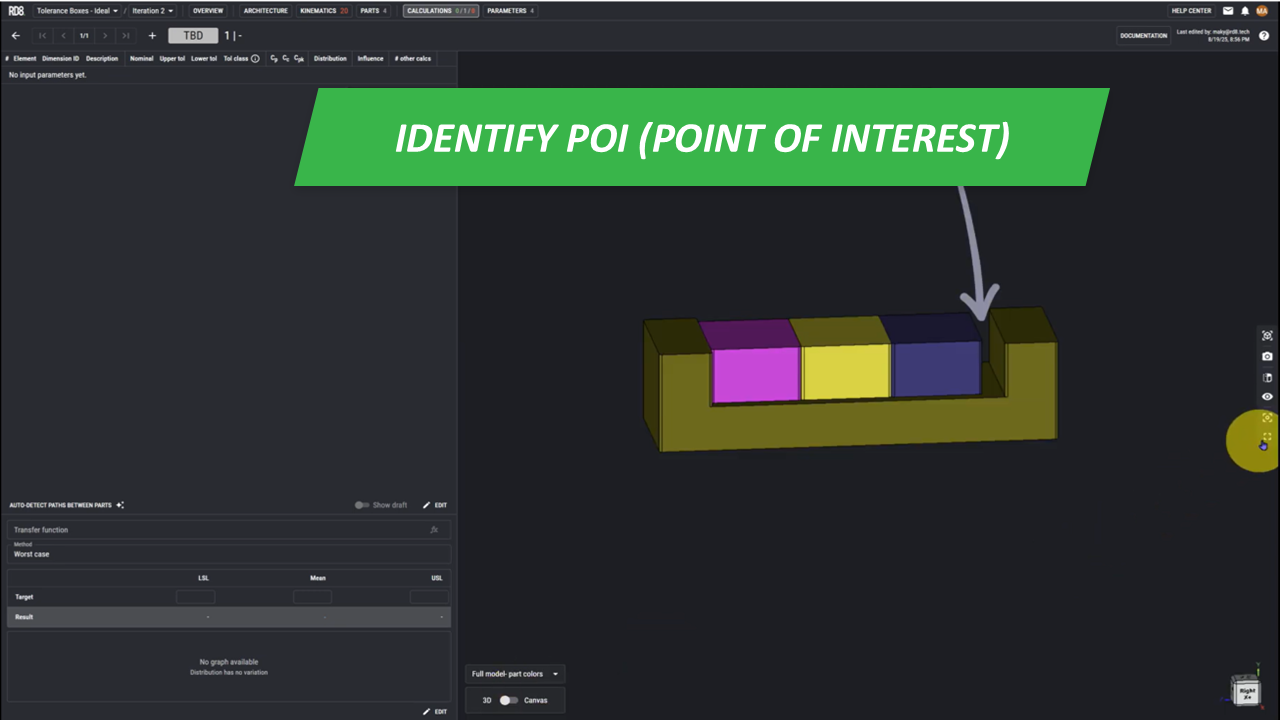Open the mail inbox icon
This screenshot has width=1280, height=720.
click(x=1228, y=11)
